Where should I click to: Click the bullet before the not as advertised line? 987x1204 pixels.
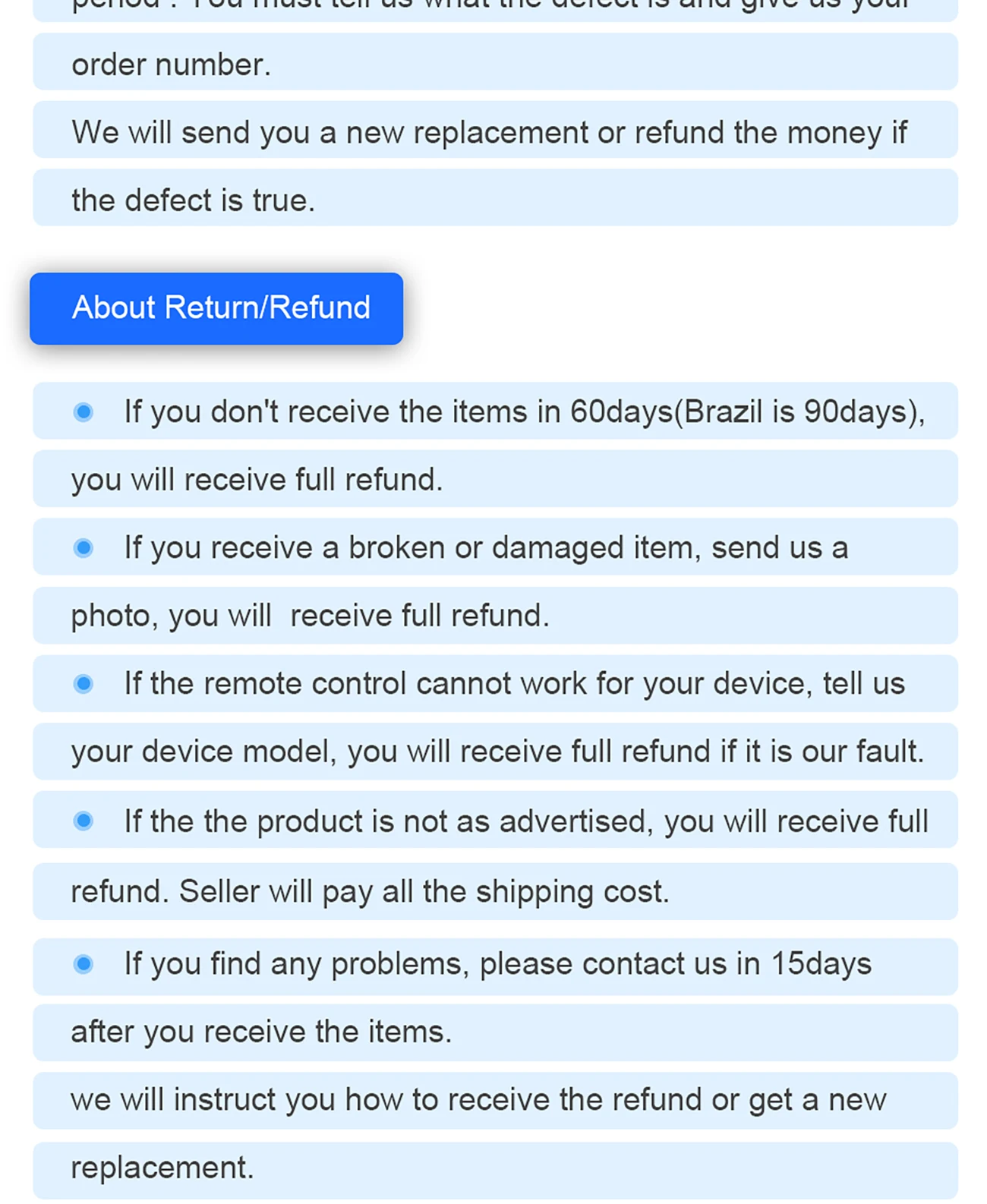[84, 821]
